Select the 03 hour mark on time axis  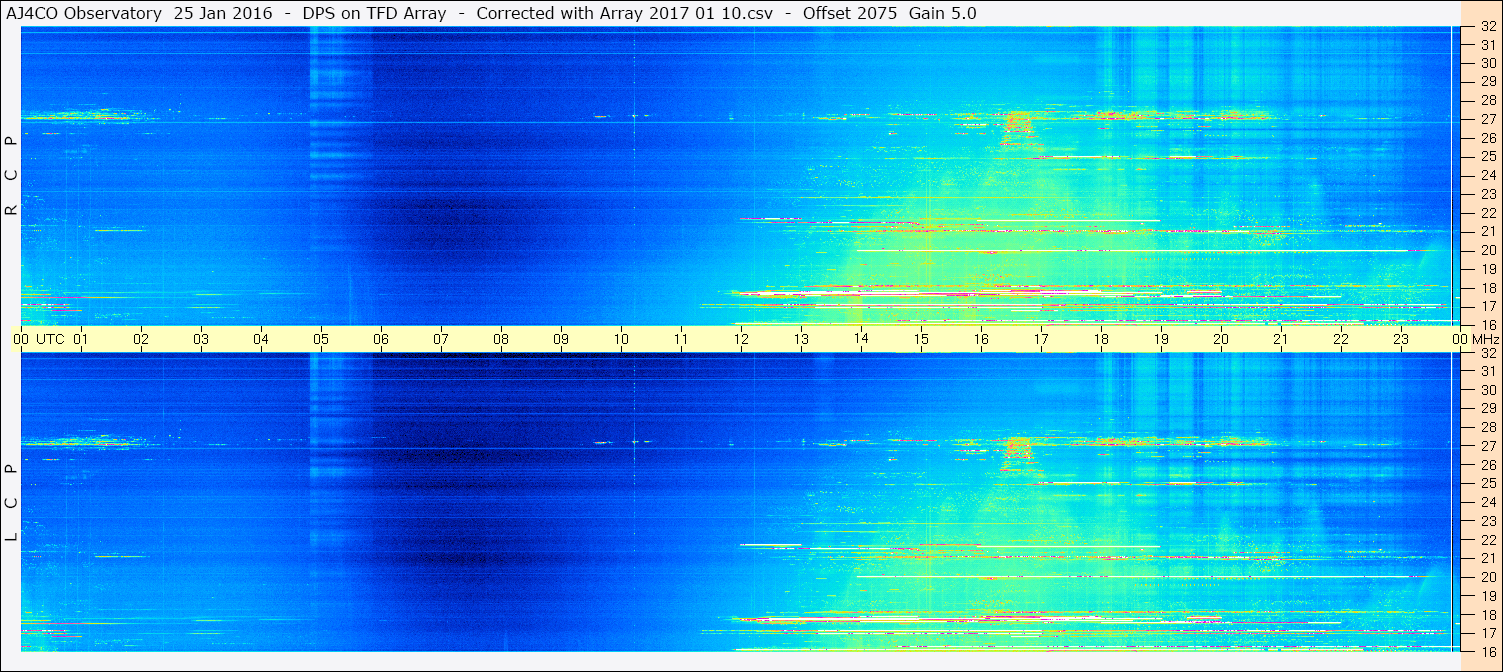[x=201, y=339]
